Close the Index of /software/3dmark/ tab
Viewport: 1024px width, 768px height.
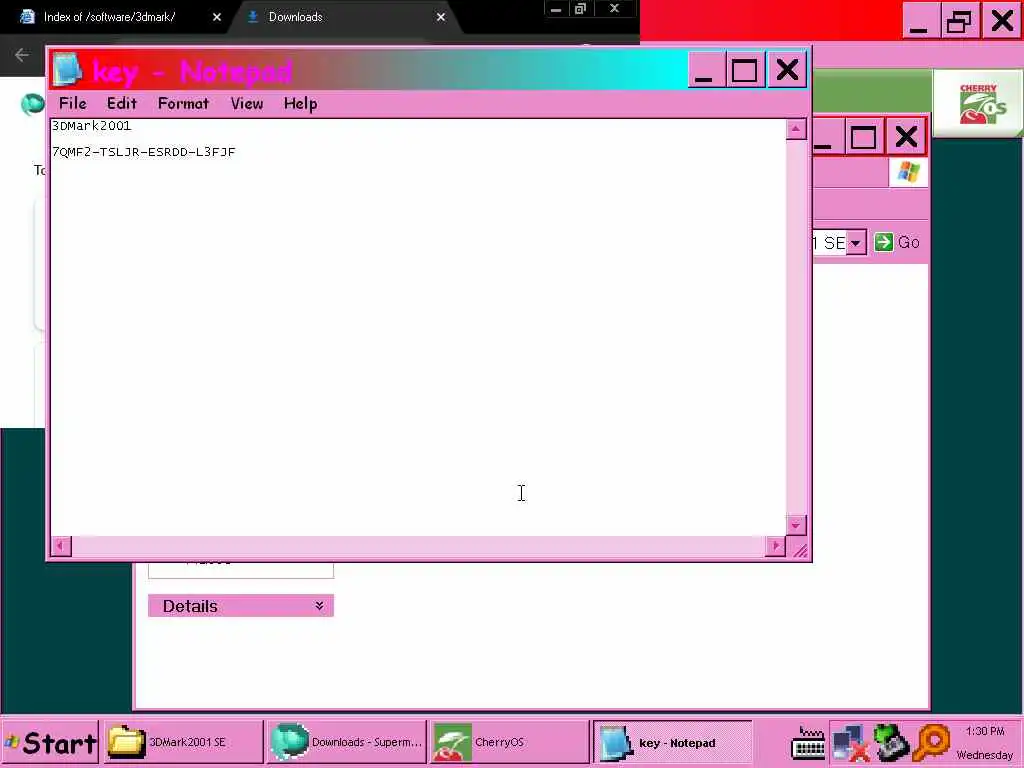[x=217, y=17]
